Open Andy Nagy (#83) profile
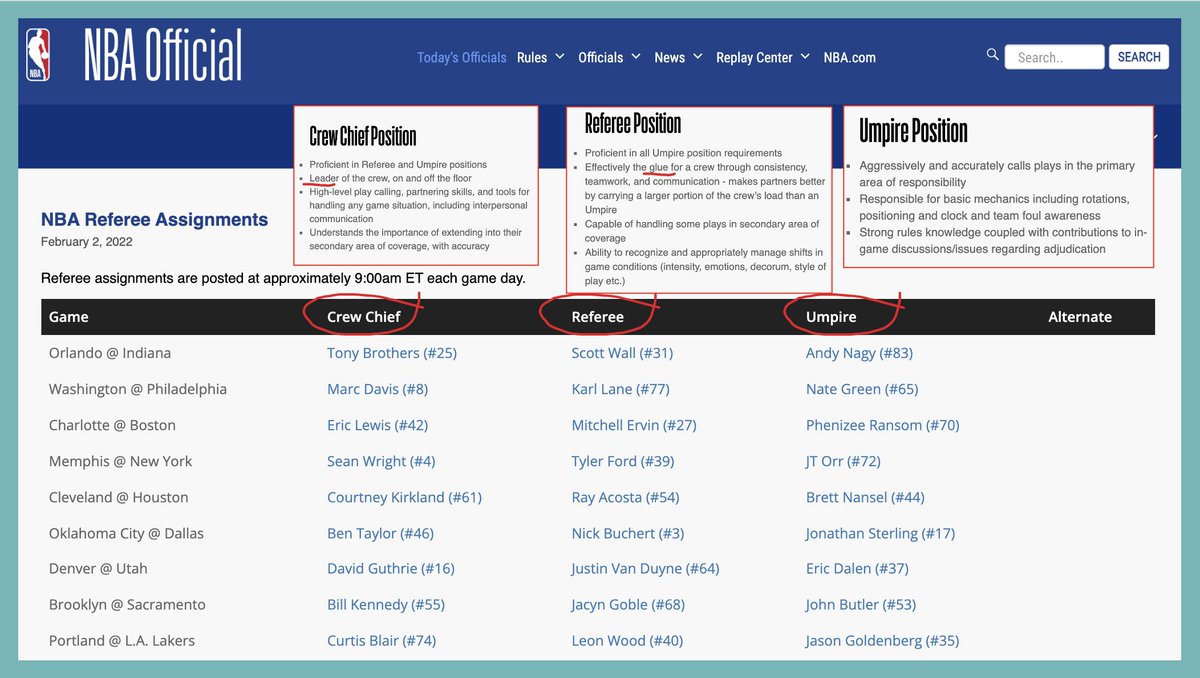Image resolution: width=1200 pixels, height=678 pixels. 859,353
